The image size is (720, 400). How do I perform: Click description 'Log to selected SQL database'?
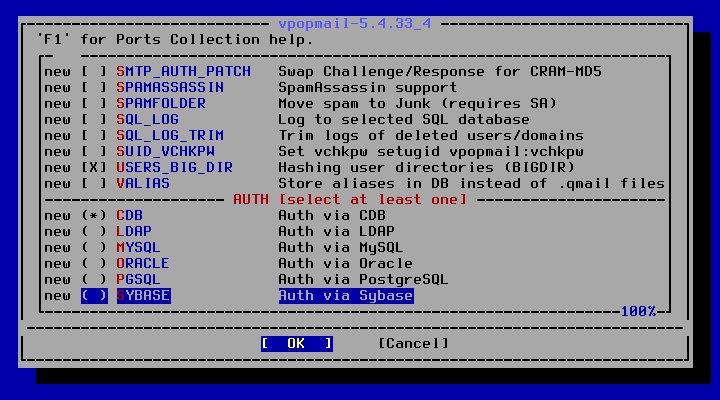click(x=404, y=120)
